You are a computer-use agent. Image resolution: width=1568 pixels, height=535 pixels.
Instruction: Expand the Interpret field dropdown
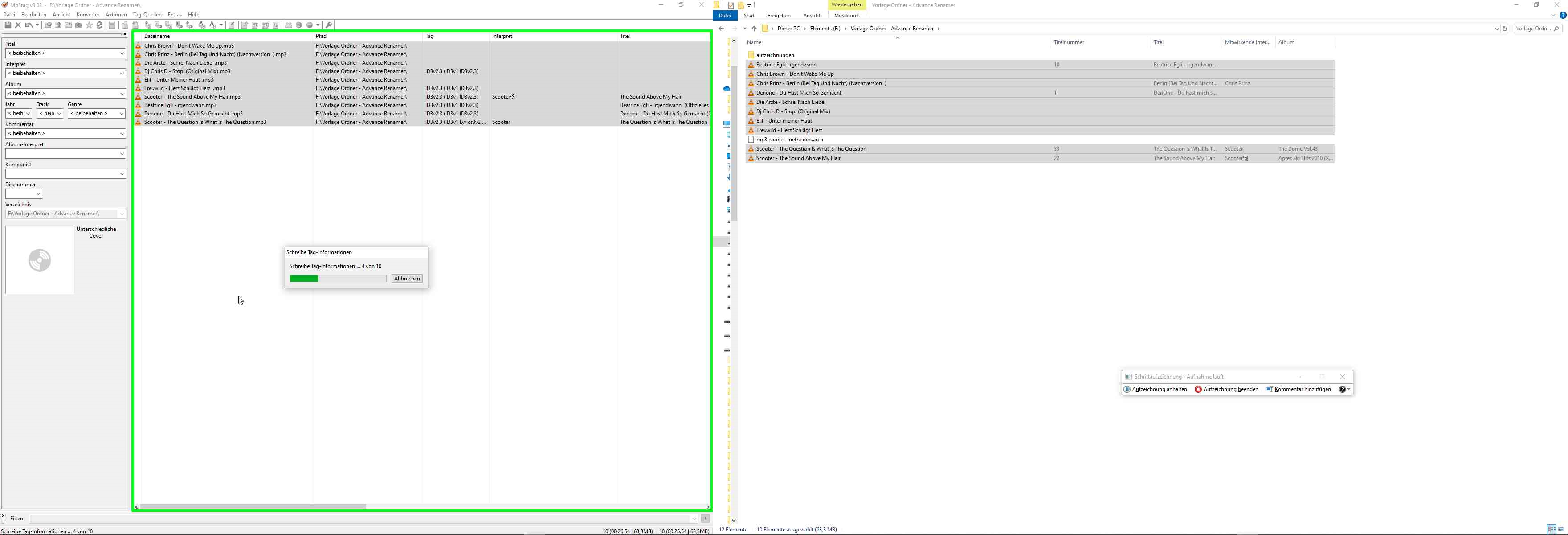point(122,73)
